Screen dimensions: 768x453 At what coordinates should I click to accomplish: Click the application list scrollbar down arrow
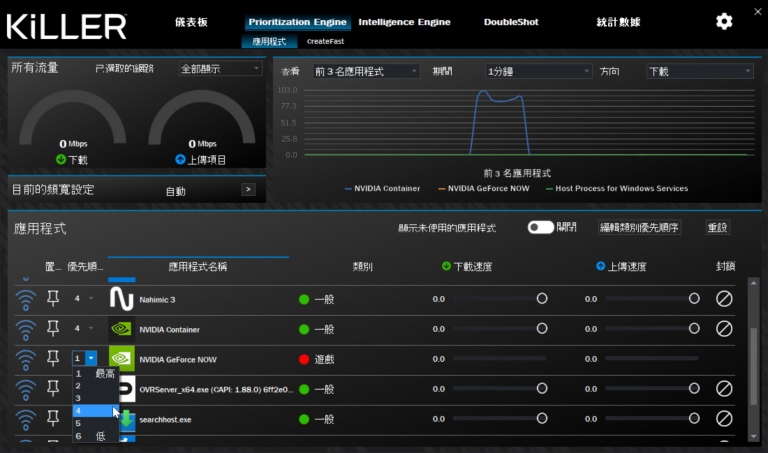[x=753, y=437]
